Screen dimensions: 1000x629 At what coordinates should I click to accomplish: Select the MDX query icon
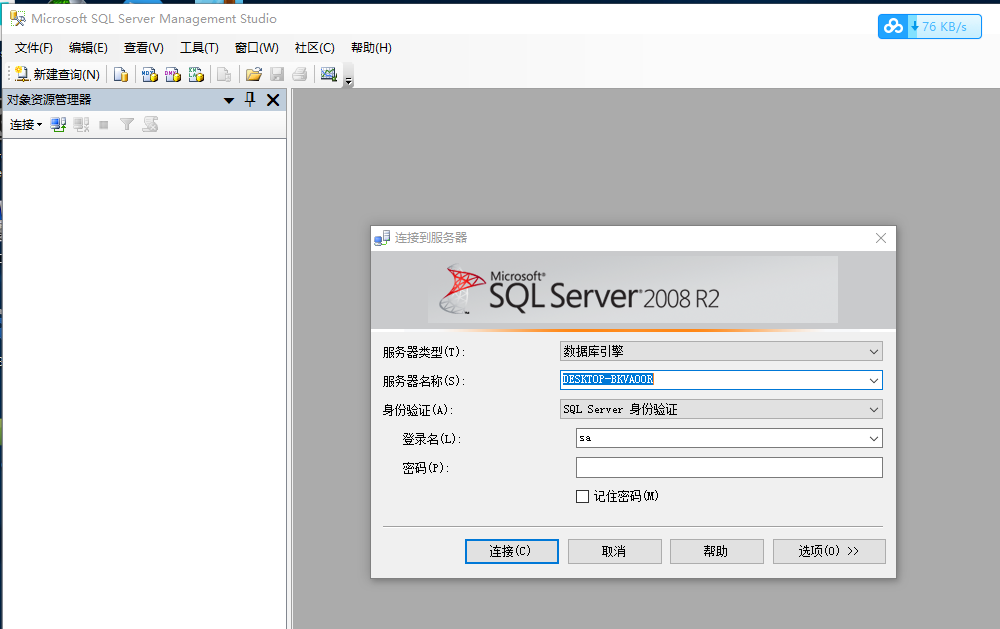tap(149, 74)
